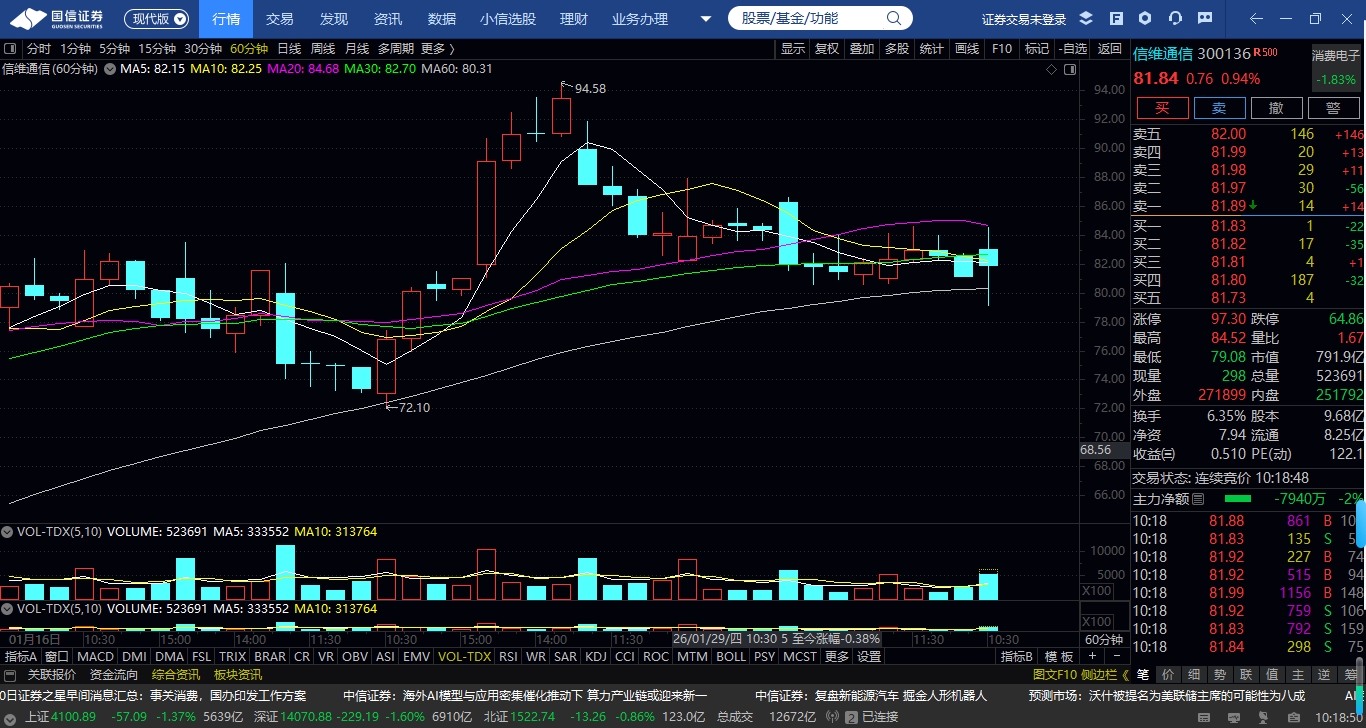The image size is (1366, 728).
Task: Click the plus zoom-in button near 模板
Action: coord(1092,657)
